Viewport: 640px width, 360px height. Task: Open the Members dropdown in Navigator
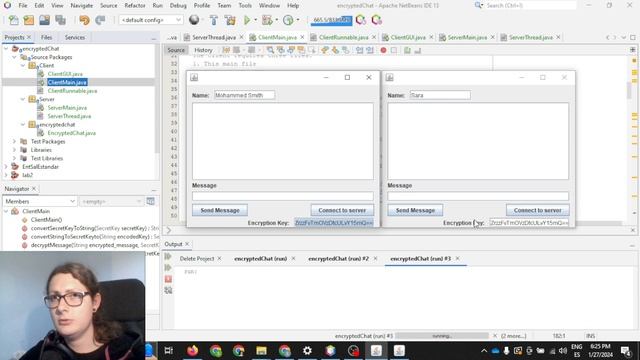click(x=39, y=201)
